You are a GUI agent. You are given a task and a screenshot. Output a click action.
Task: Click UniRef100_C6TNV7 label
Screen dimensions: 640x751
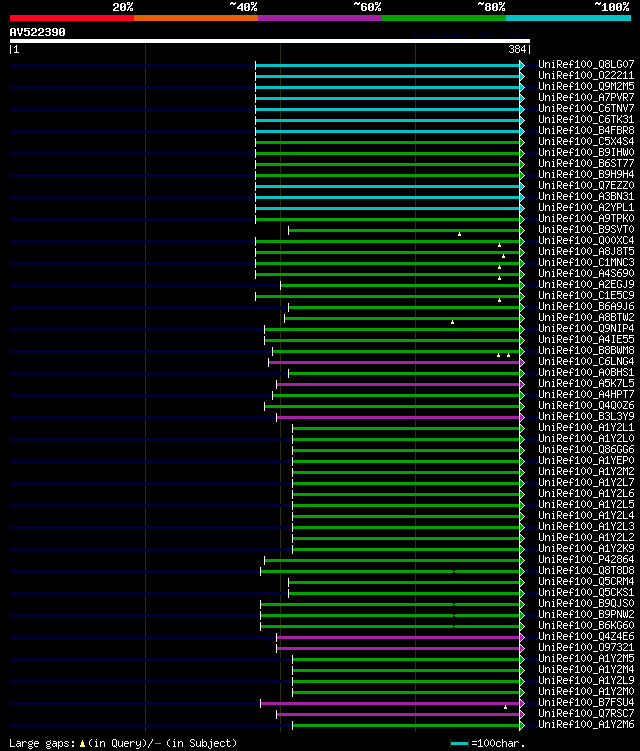pos(586,108)
